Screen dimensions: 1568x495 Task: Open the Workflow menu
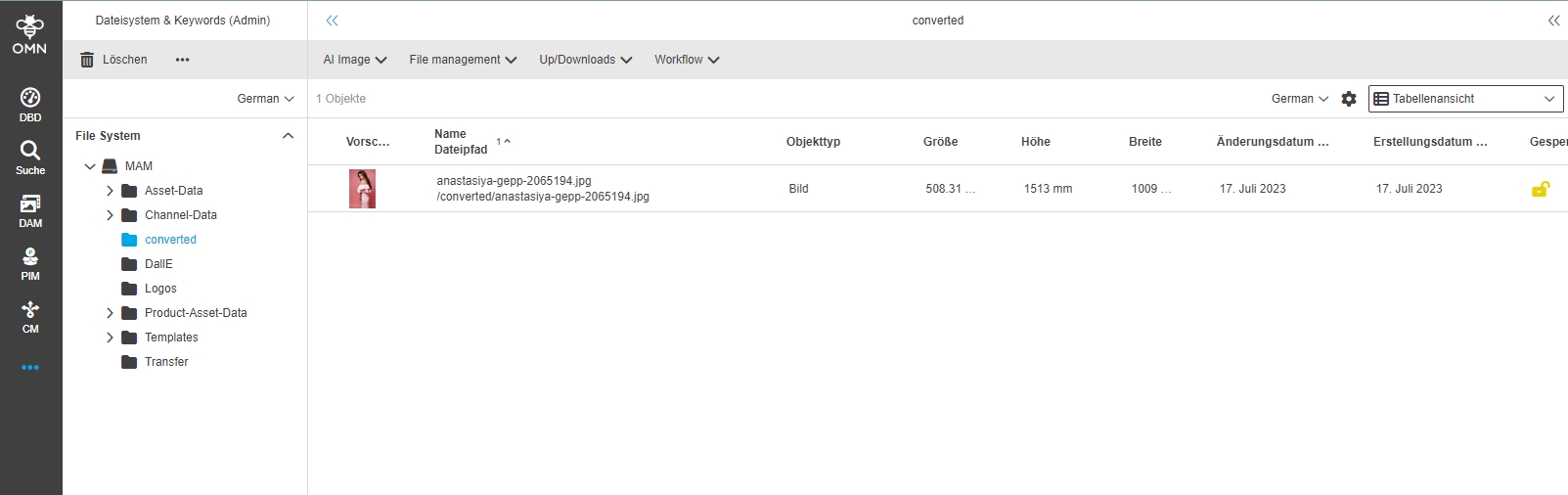(x=687, y=60)
